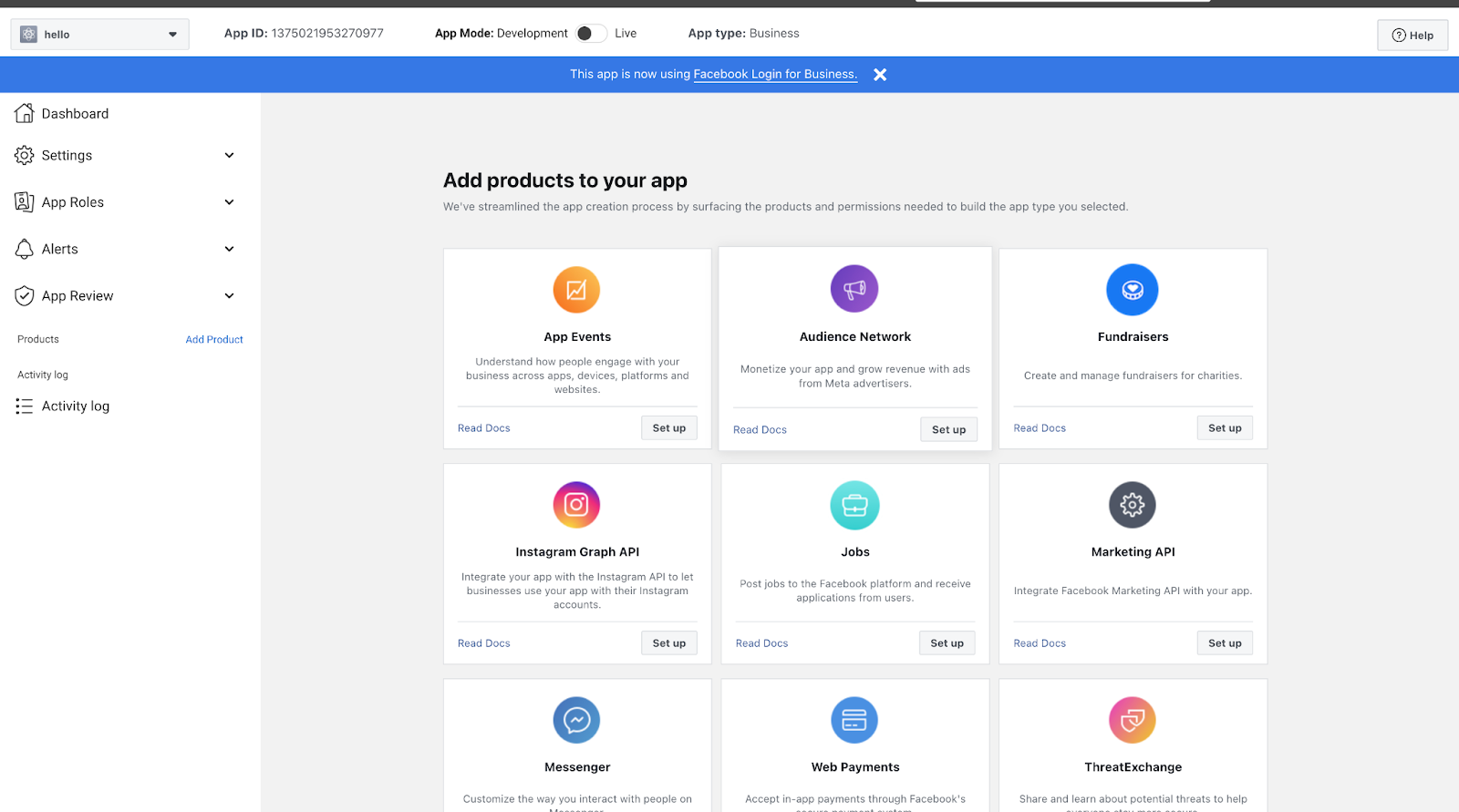Click the App Review shield icon
The height and width of the screenshot is (812, 1459).
point(25,295)
